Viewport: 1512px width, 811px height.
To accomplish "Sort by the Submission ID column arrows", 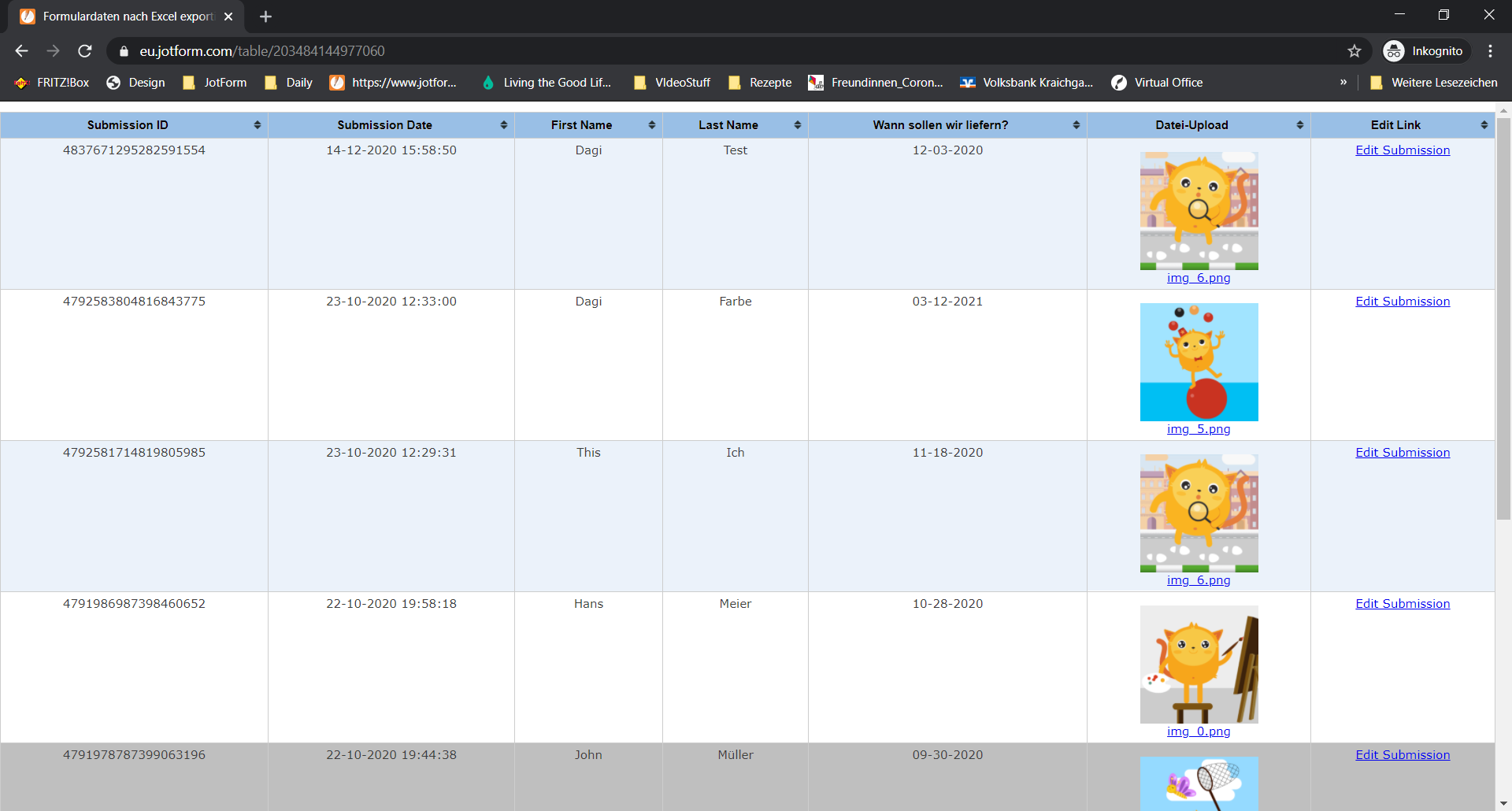I will pyautogui.click(x=257, y=125).
